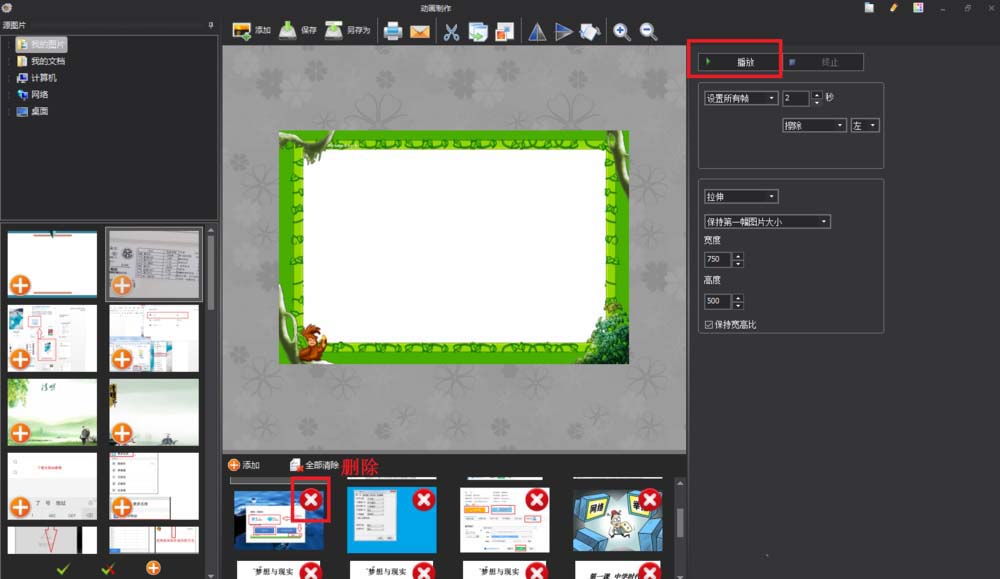Click the height input showing 500

717,301
